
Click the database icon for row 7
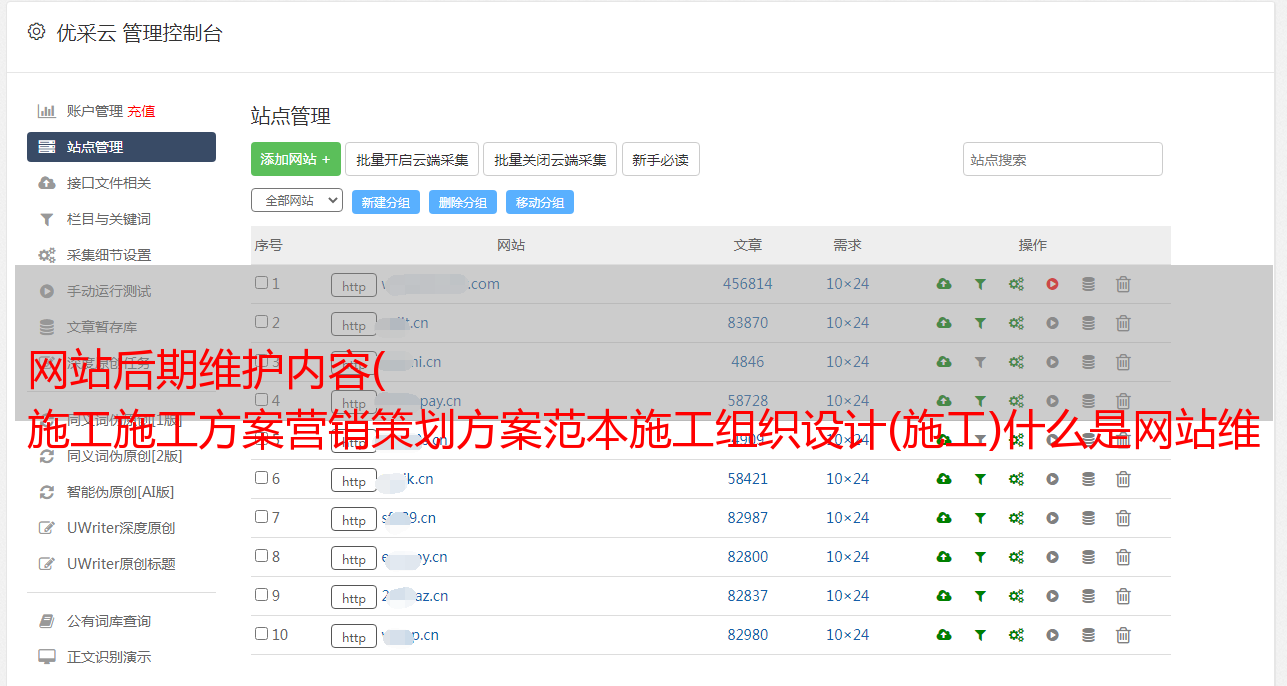(x=1088, y=518)
